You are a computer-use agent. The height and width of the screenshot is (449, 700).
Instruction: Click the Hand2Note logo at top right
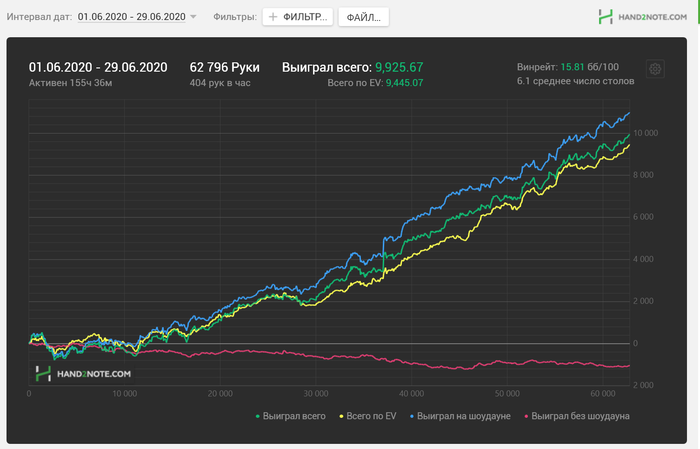pos(642,17)
